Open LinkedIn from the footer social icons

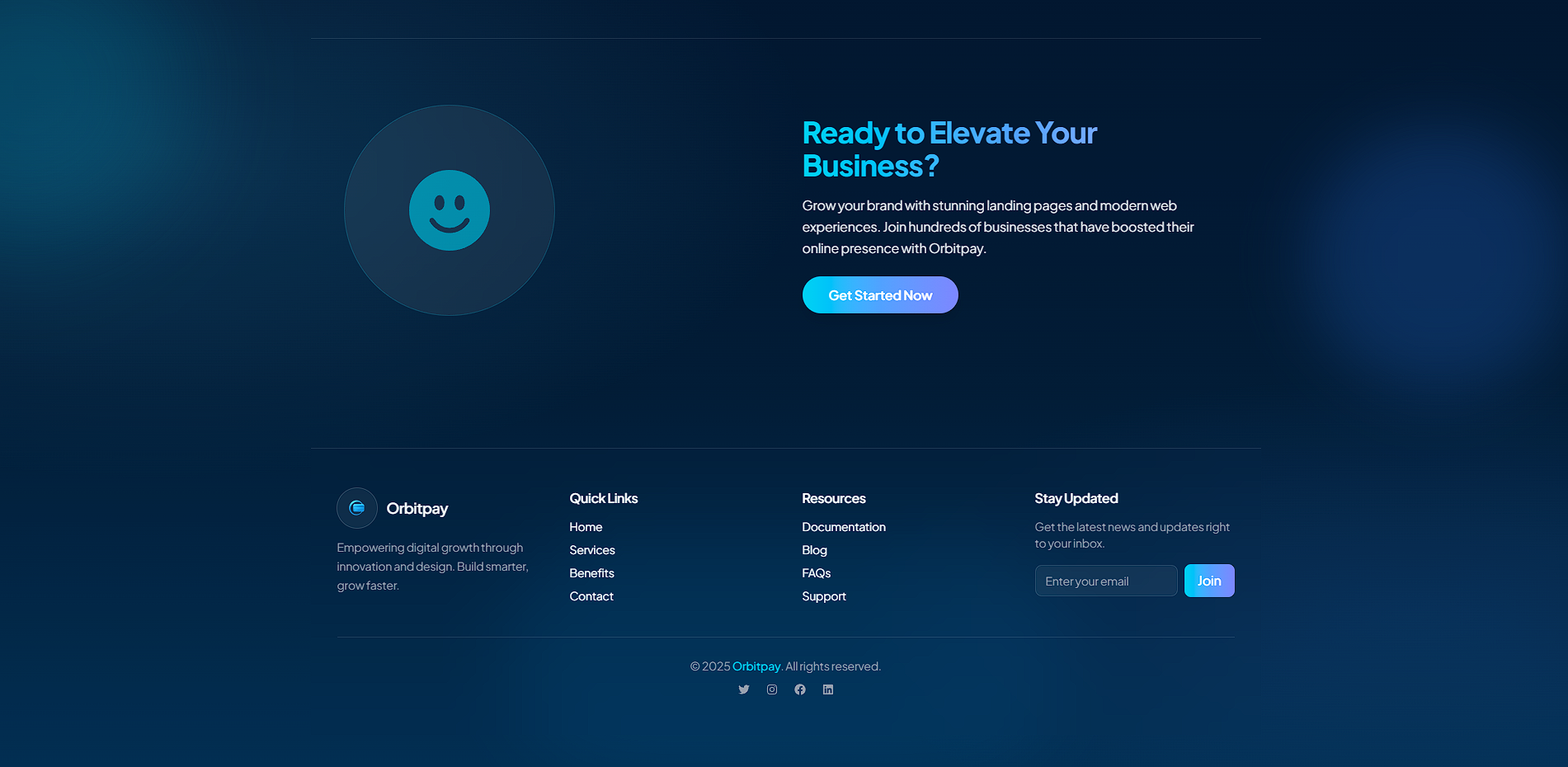(x=827, y=689)
